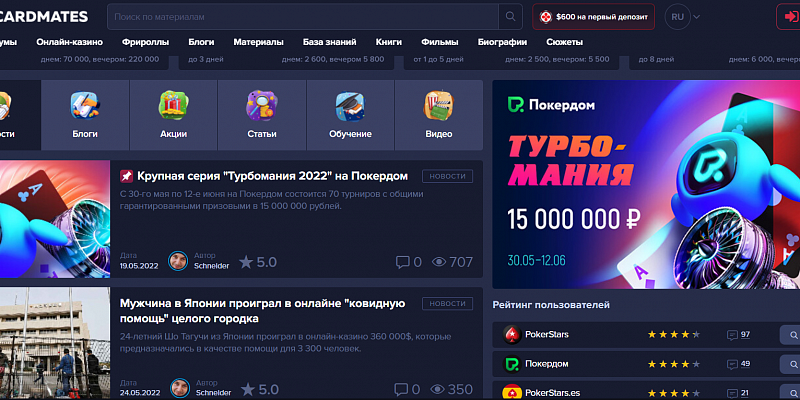Click PokerStars star rating in rating list
800x400 pixels.
pos(674,335)
